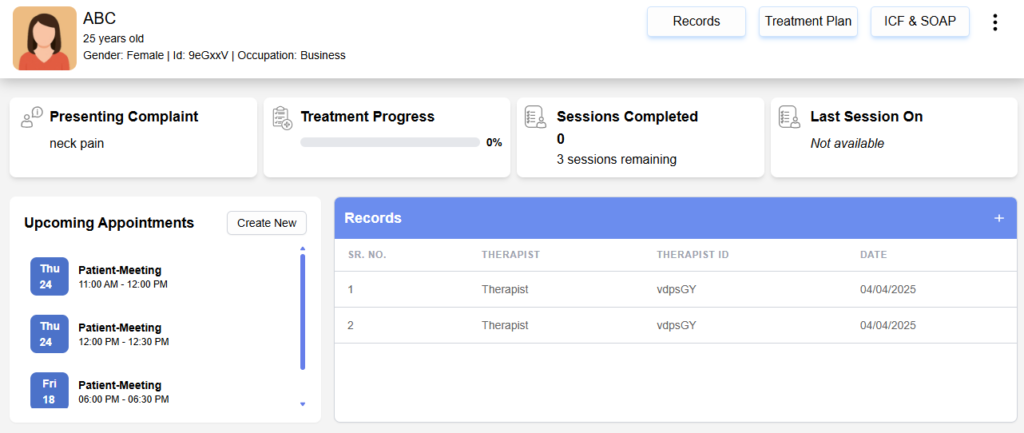
Task: Click the down arrow in appointments scrollbar
Action: pyautogui.click(x=302, y=404)
